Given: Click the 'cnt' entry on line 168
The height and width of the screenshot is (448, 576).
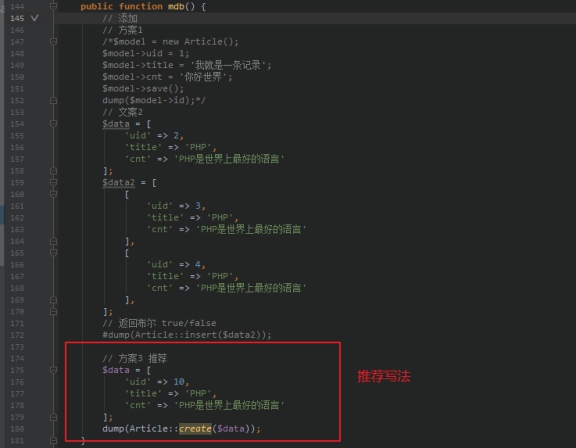Looking at the screenshot, I should click(x=226, y=288).
